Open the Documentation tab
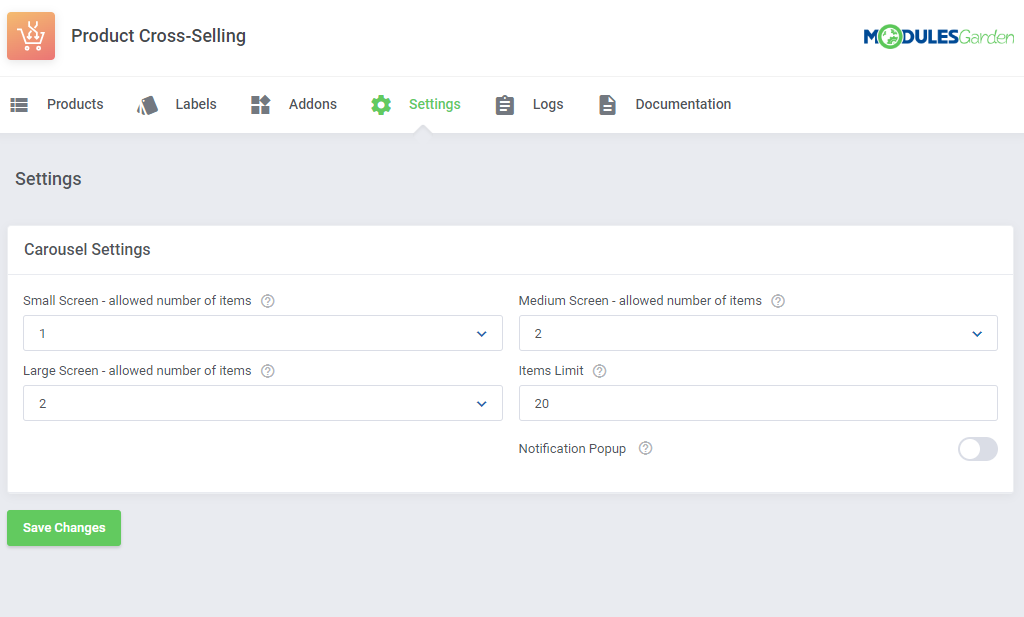 (x=683, y=104)
